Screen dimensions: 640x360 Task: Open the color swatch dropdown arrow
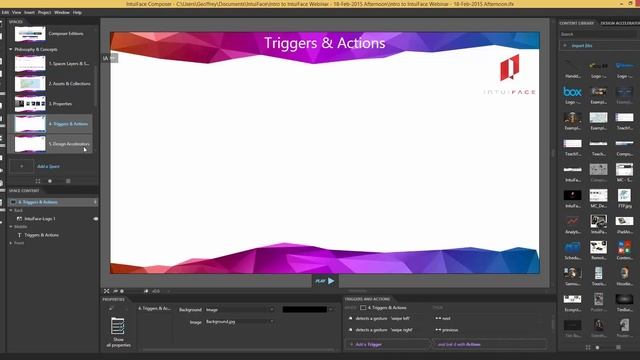click(331, 310)
